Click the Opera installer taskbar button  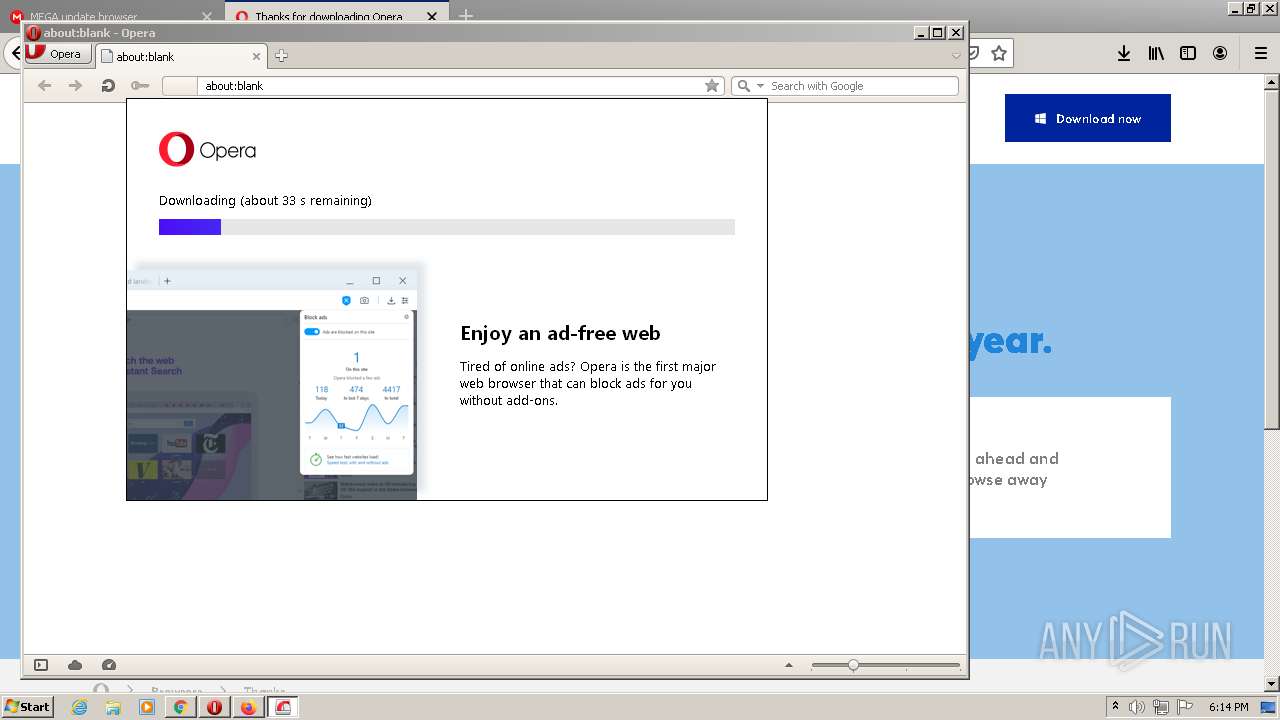point(283,707)
